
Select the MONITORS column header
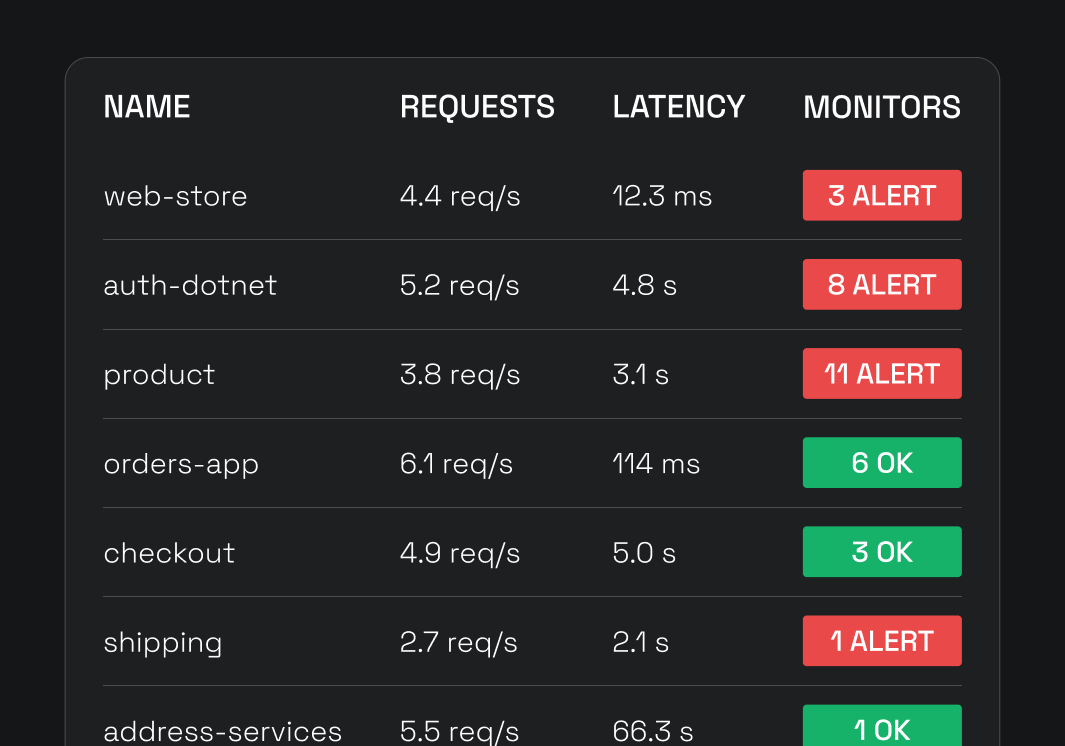pyautogui.click(x=881, y=107)
